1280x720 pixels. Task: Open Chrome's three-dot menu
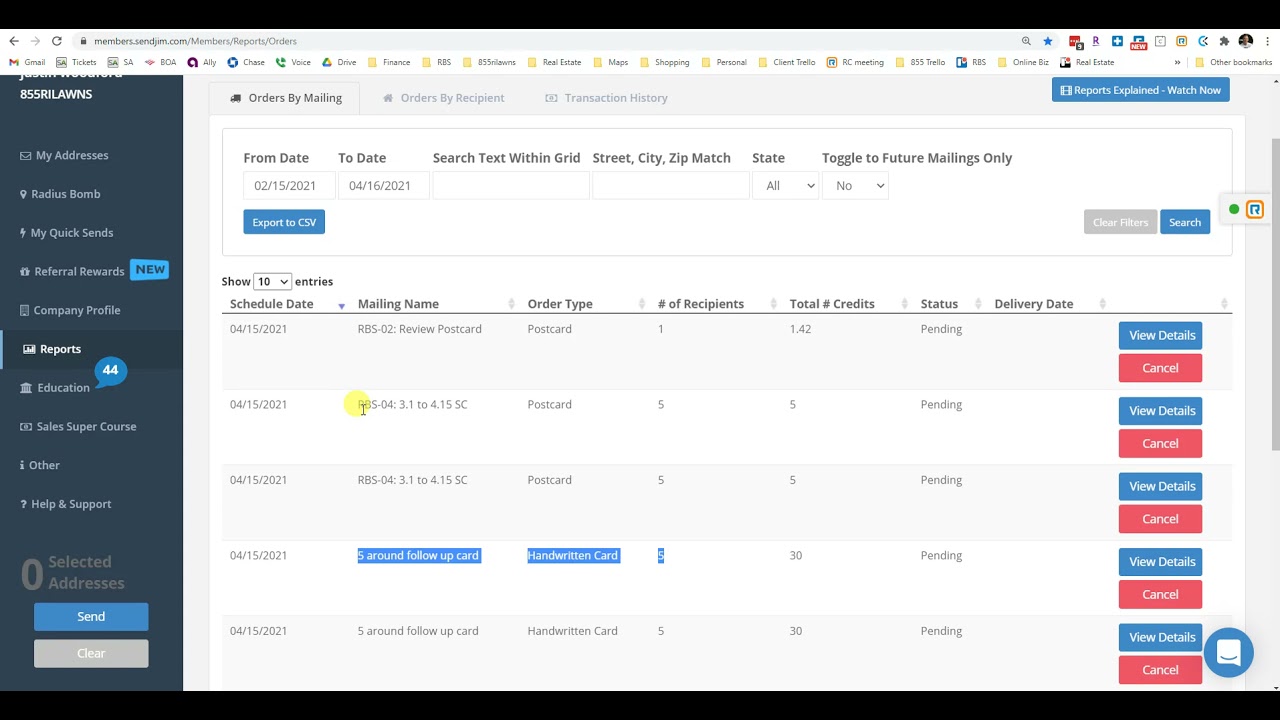click(x=1266, y=41)
